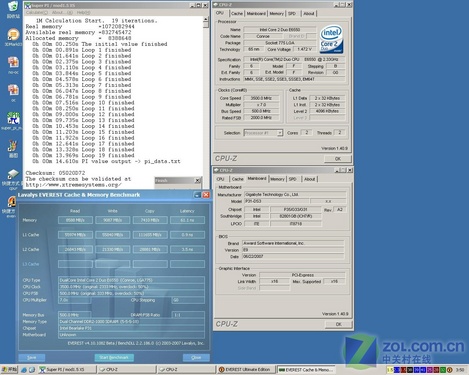Open About menu in Super PI

pyautogui.click(x=62, y=12)
